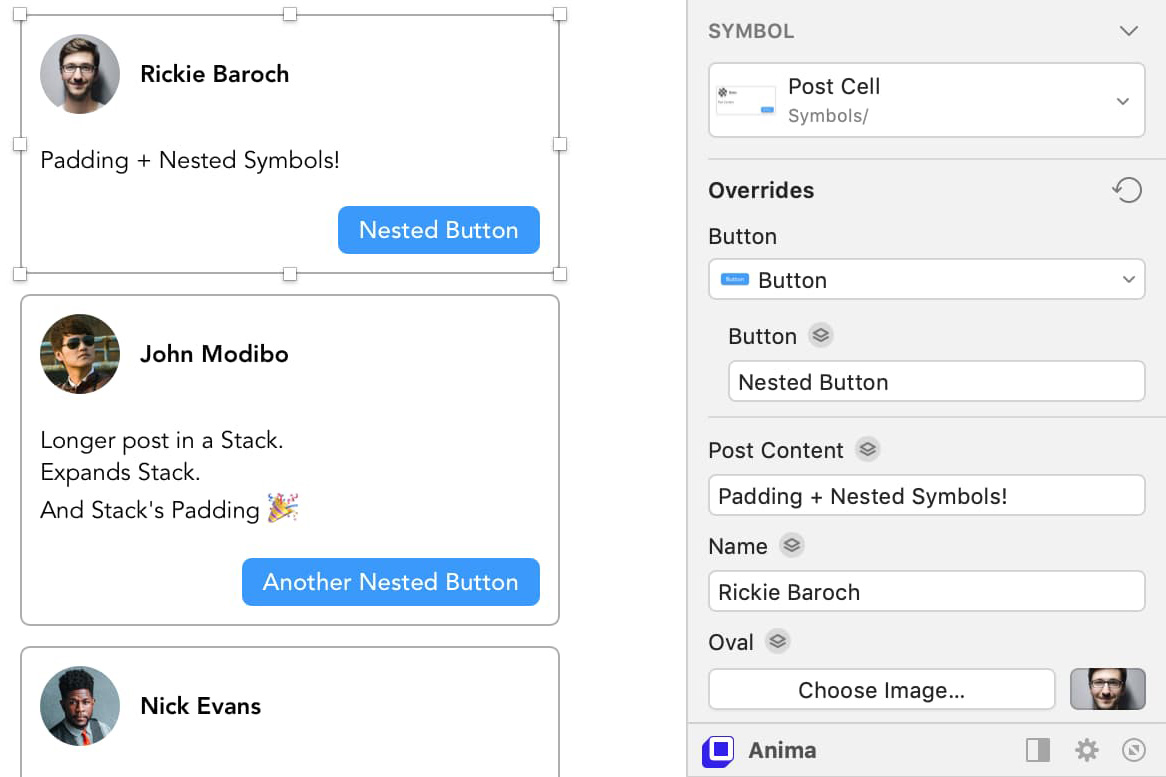Open the Post Cell symbol dropdown
The width and height of the screenshot is (1166, 777).
click(927, 100)
